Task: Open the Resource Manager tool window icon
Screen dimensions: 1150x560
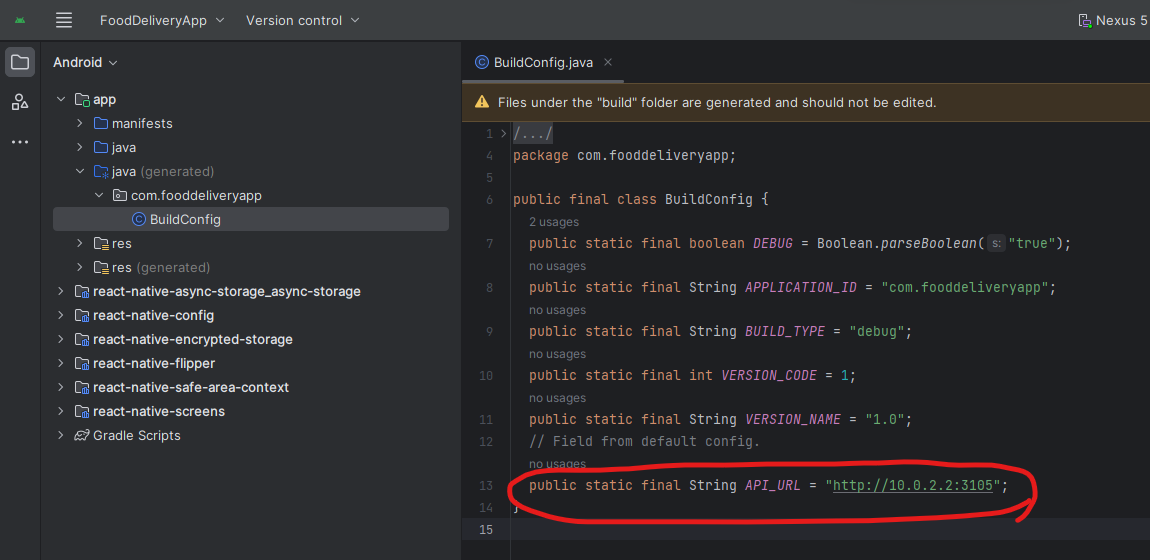Action: pyautogui.click(x=20, y=102)
